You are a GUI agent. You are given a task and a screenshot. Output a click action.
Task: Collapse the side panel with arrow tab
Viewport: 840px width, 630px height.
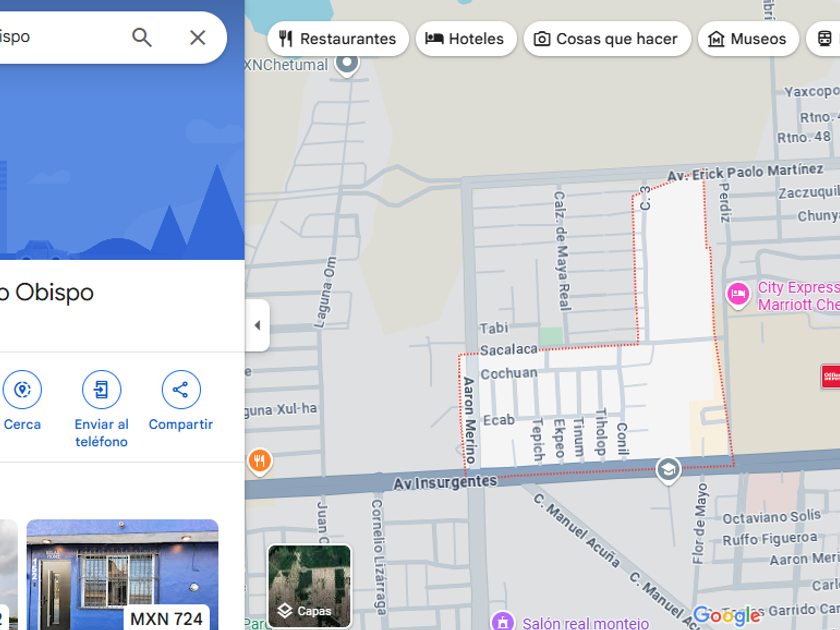point(258,325)
